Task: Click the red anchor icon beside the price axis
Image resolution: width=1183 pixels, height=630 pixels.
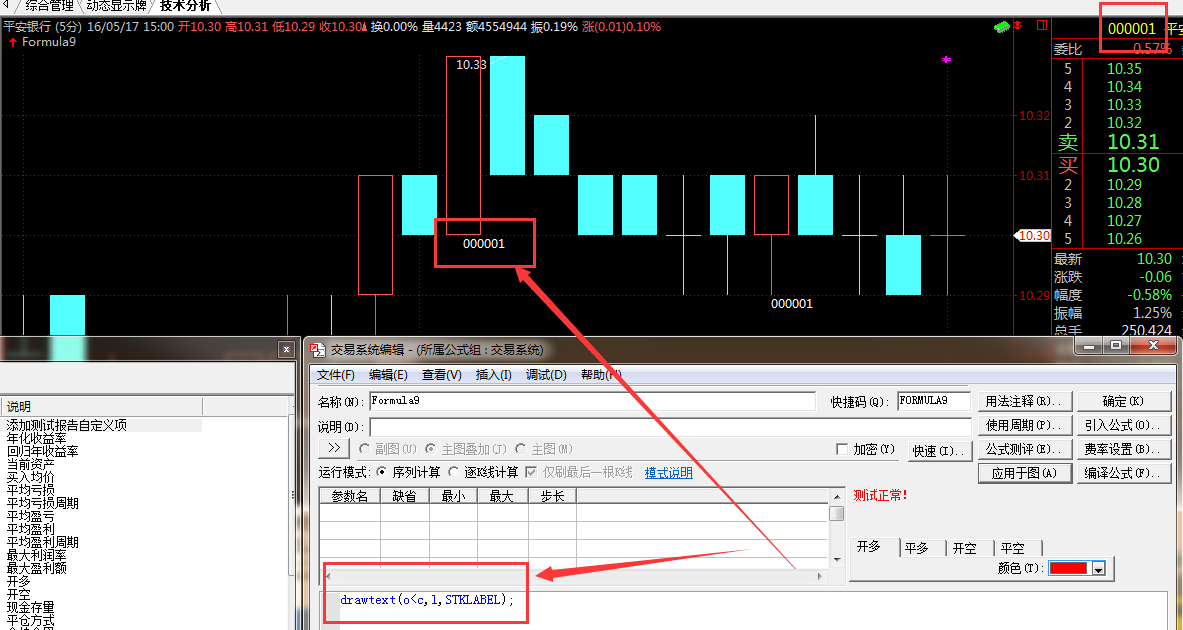Action: [1020, 27]
